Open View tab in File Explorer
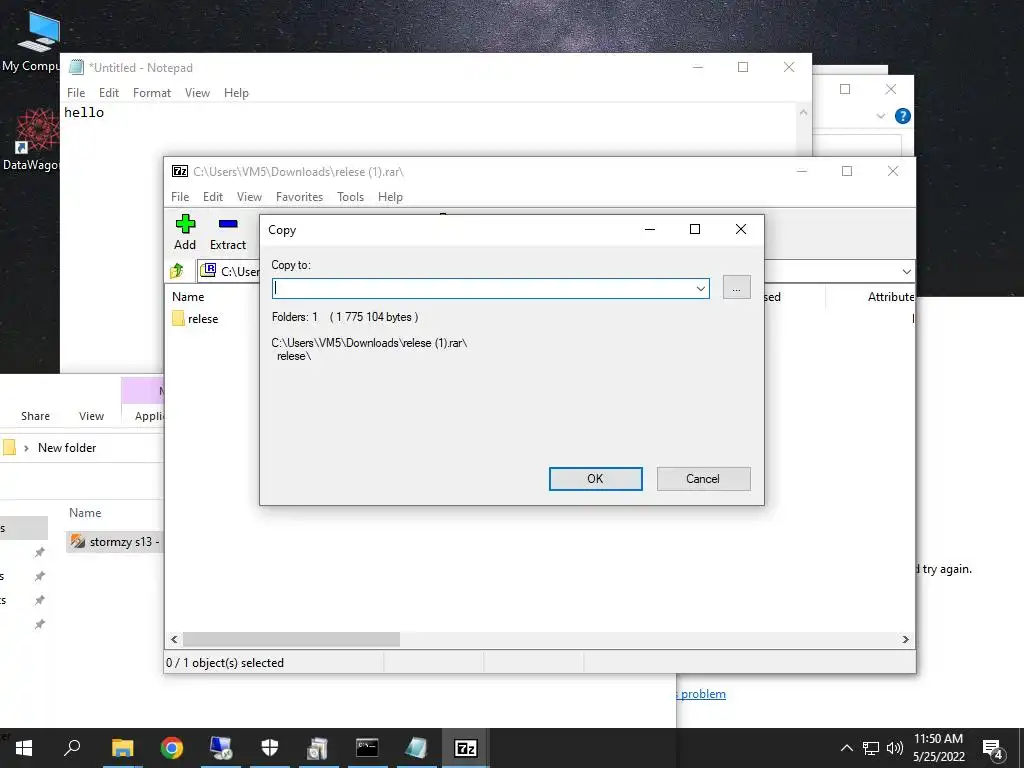The image size is (1024, 768). click(91, 416)
